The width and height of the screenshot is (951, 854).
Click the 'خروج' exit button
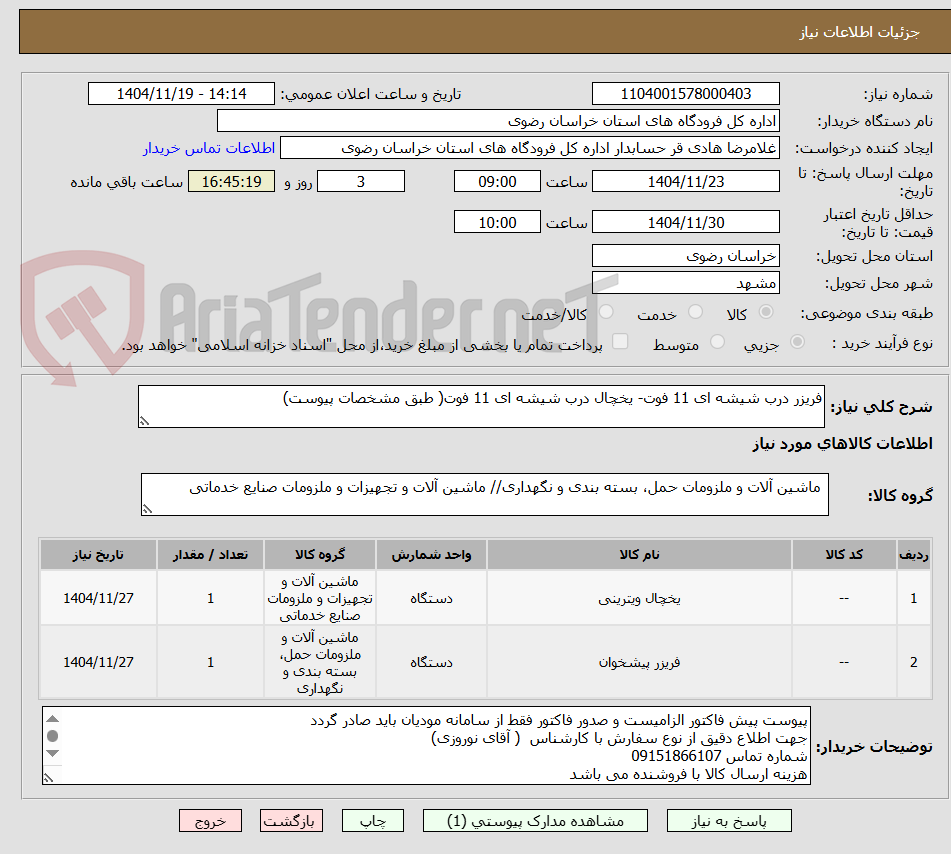point(210,821)
